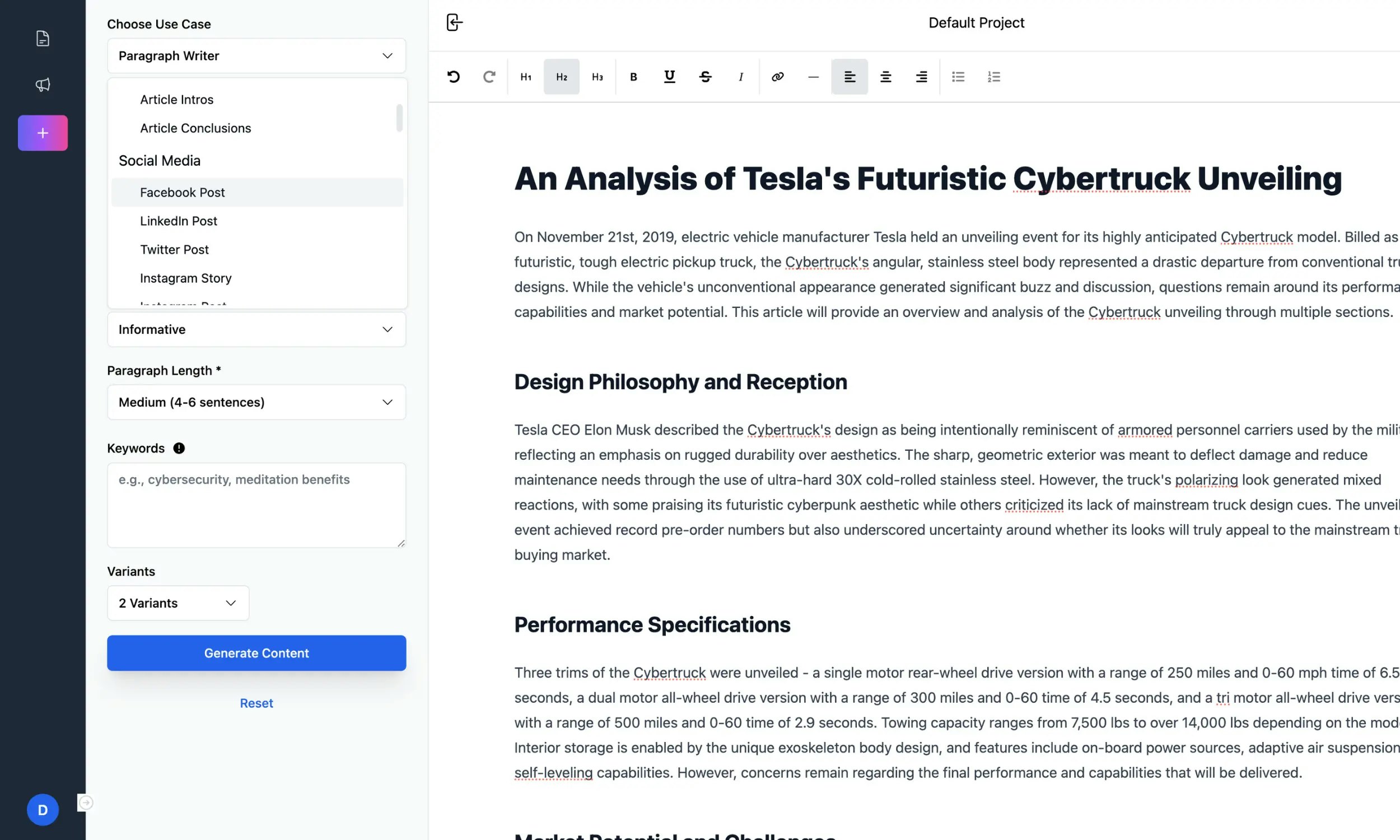Toggle left text alignment
The image size is (1400, 840).
[x=850, y=76]
